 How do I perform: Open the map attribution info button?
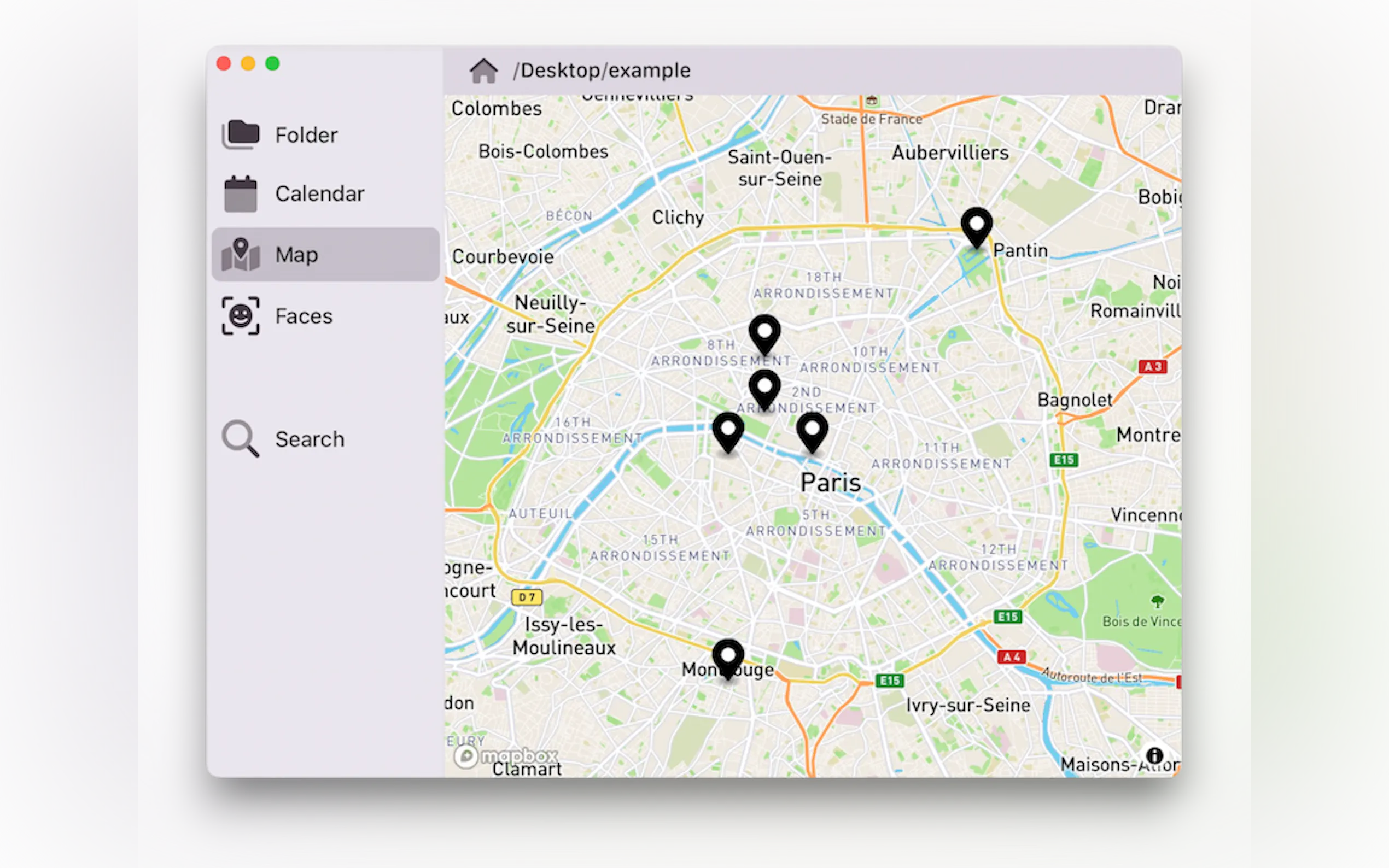click(1154, 755)
